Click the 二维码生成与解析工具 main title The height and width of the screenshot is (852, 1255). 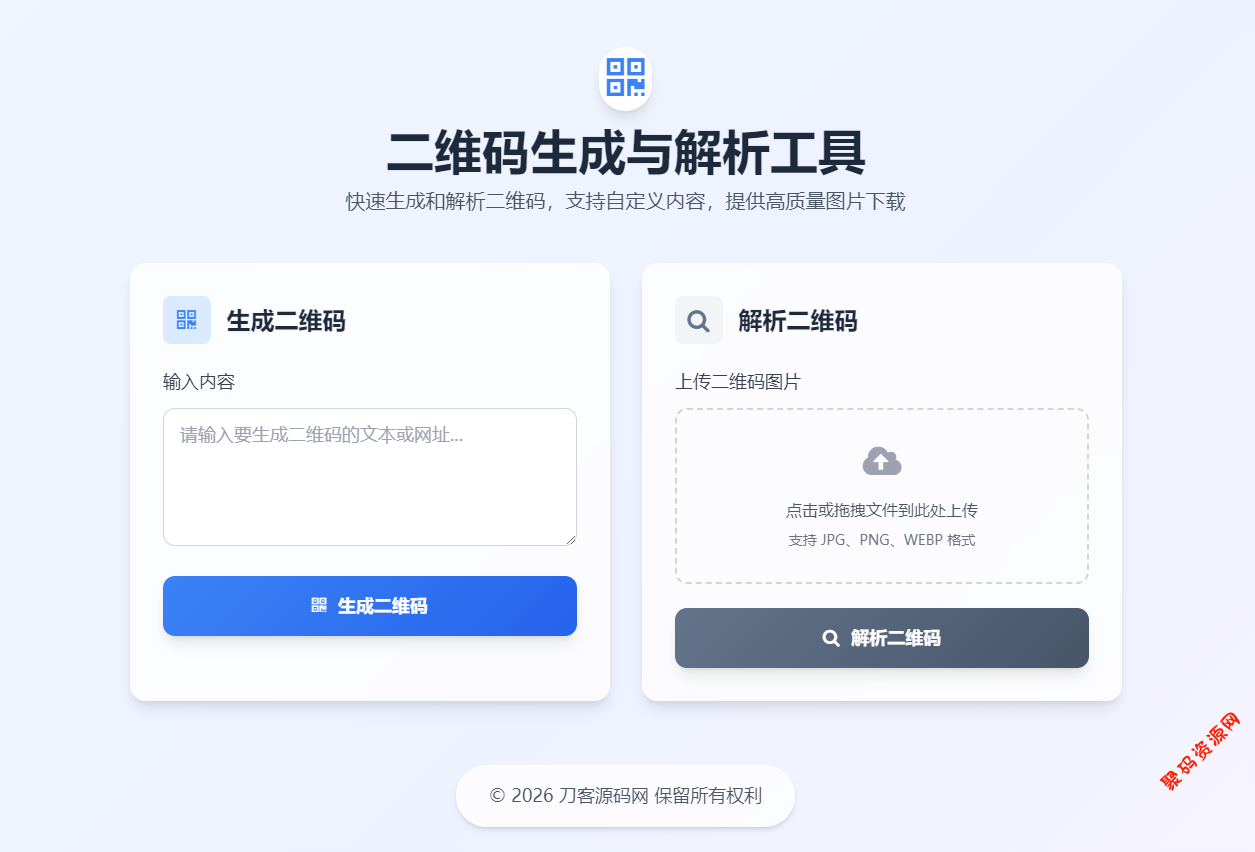click(x=626, y=153)
